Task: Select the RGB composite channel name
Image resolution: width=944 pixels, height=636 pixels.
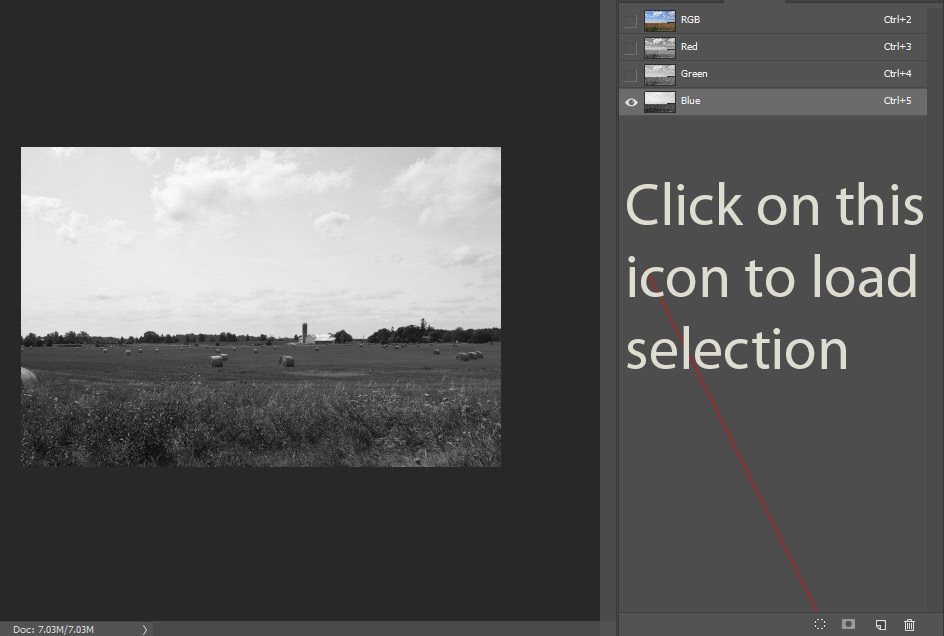Action: pyautogui.click(x=690, y=20)
